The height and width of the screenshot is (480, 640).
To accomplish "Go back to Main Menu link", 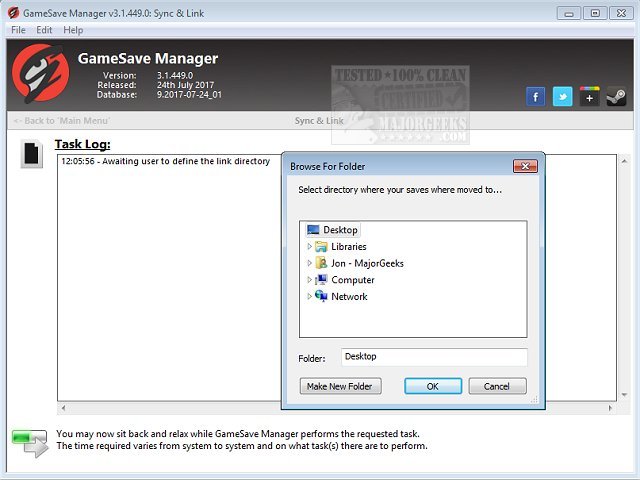I will click(x=62, y=121).
